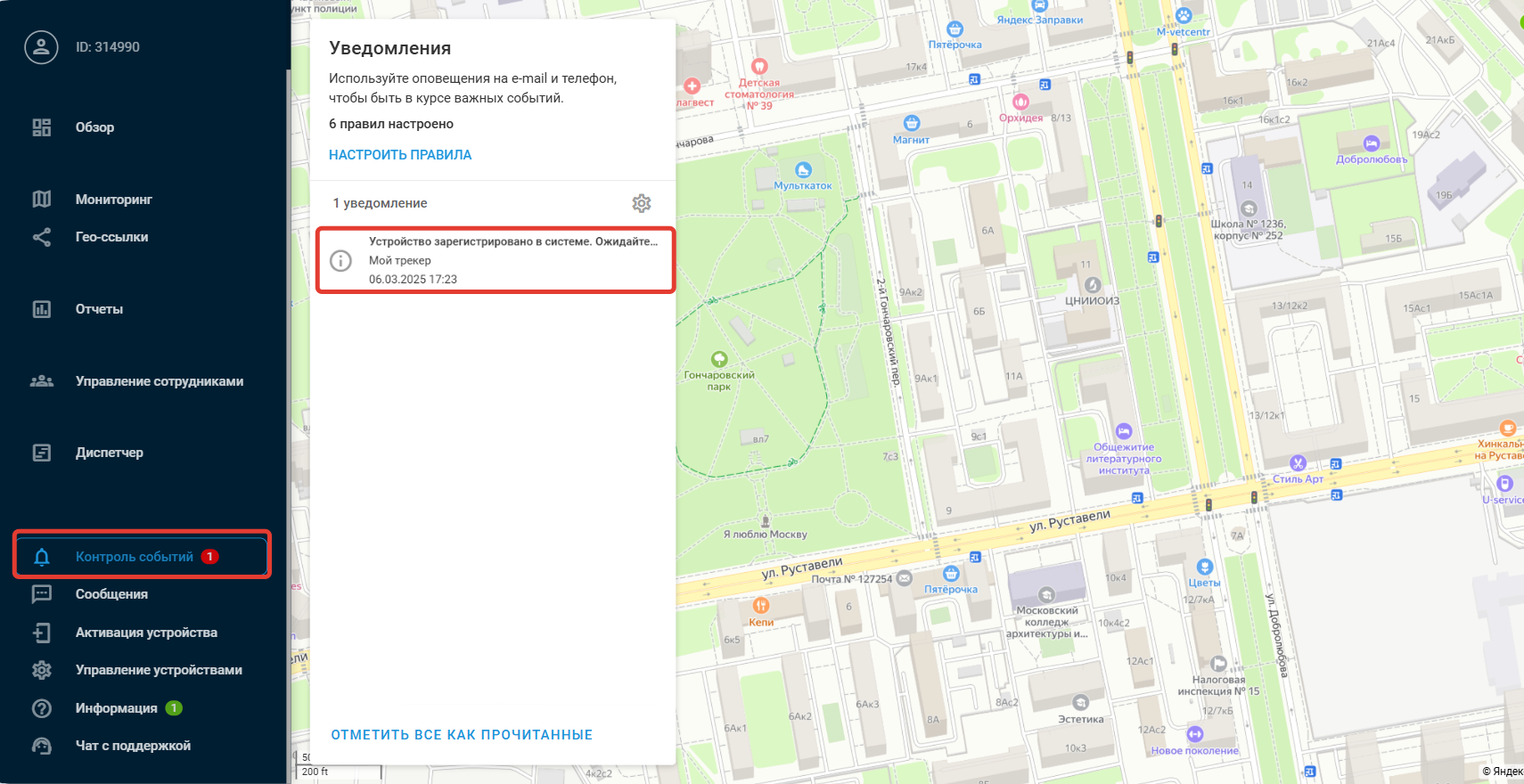Image resolution: width=1524 pixels, height=784 pixels.
Task: Click the info icon on the notification
Action: click(340, 260)
